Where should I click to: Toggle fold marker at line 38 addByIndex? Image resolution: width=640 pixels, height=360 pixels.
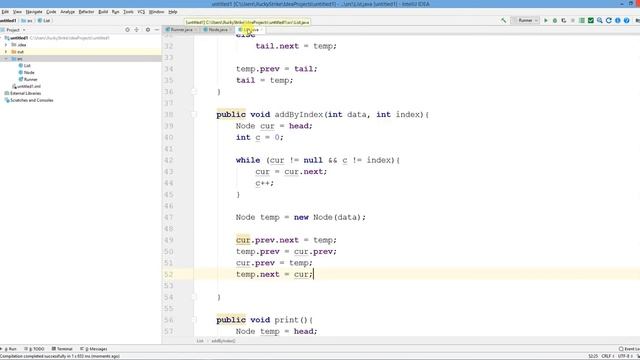pos(194,115)
